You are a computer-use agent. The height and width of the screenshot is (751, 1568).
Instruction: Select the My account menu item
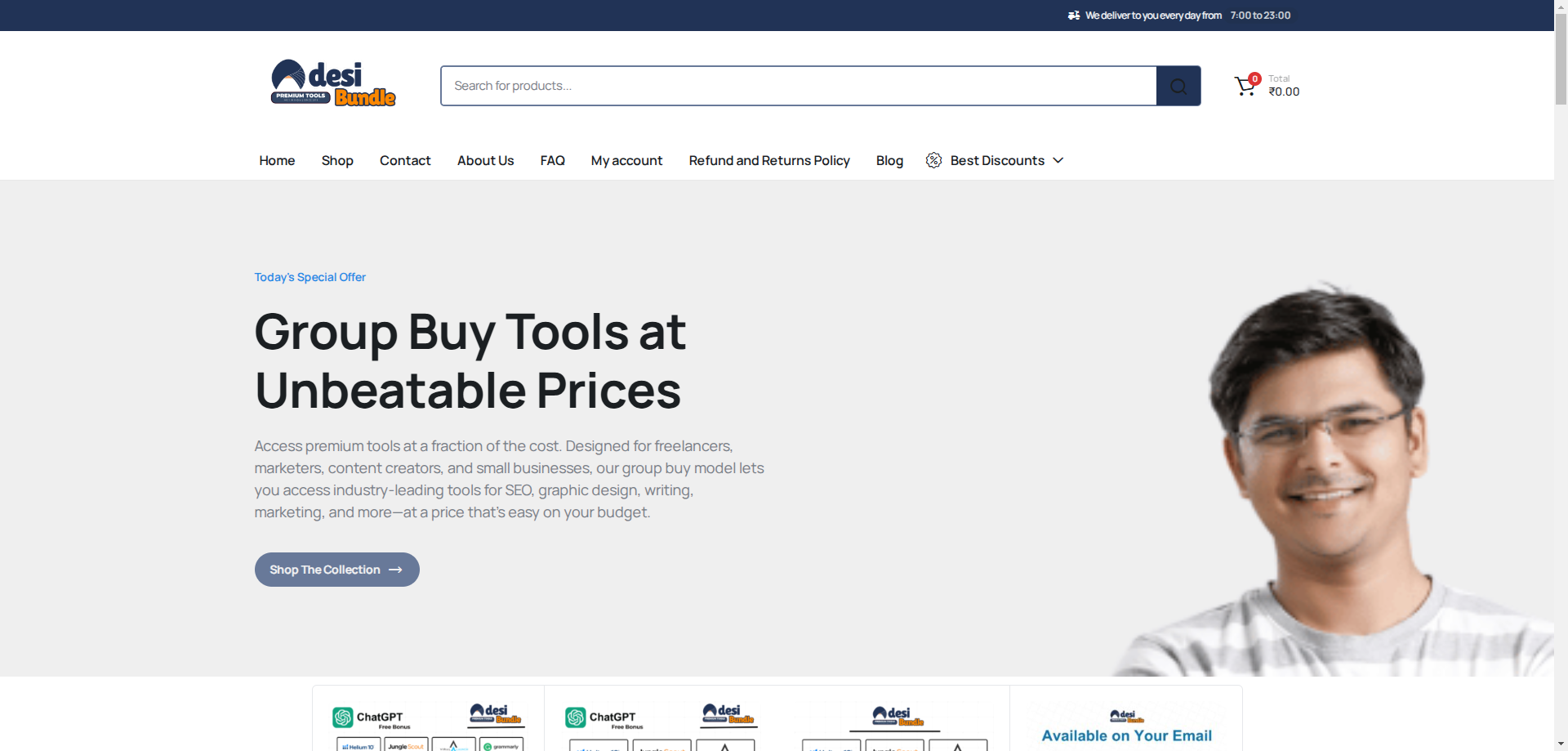[626, 160]
